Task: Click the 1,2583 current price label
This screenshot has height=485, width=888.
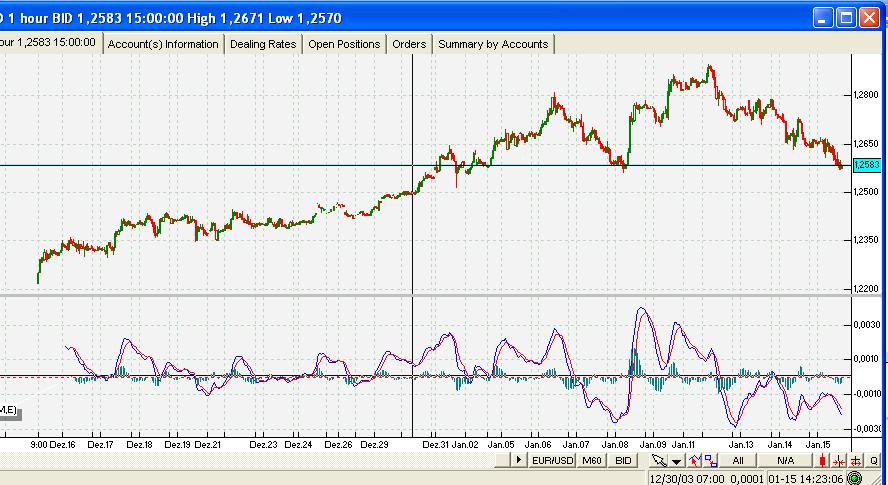Action: [x=867, y=165]
